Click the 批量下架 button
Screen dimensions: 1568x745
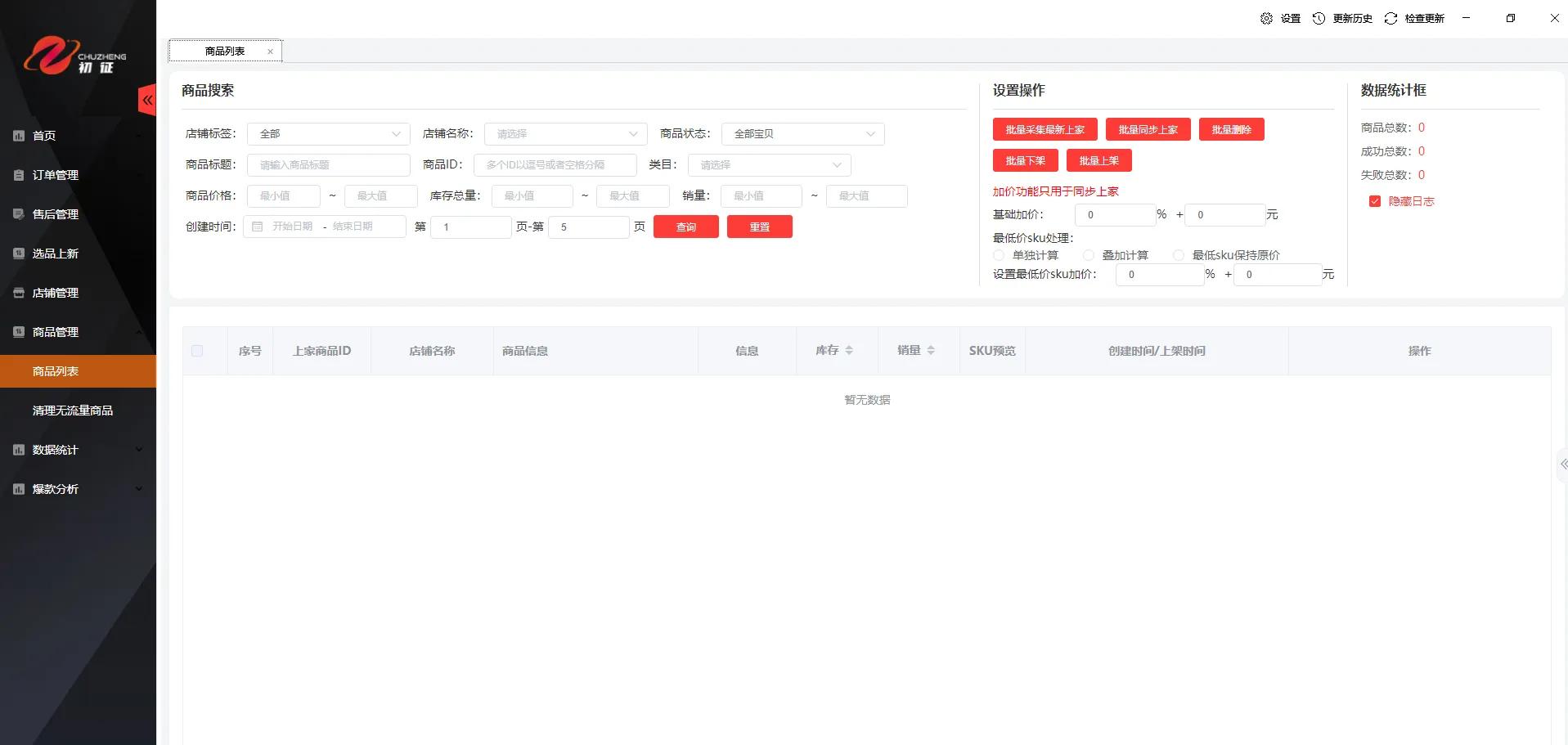[1026, 160]
